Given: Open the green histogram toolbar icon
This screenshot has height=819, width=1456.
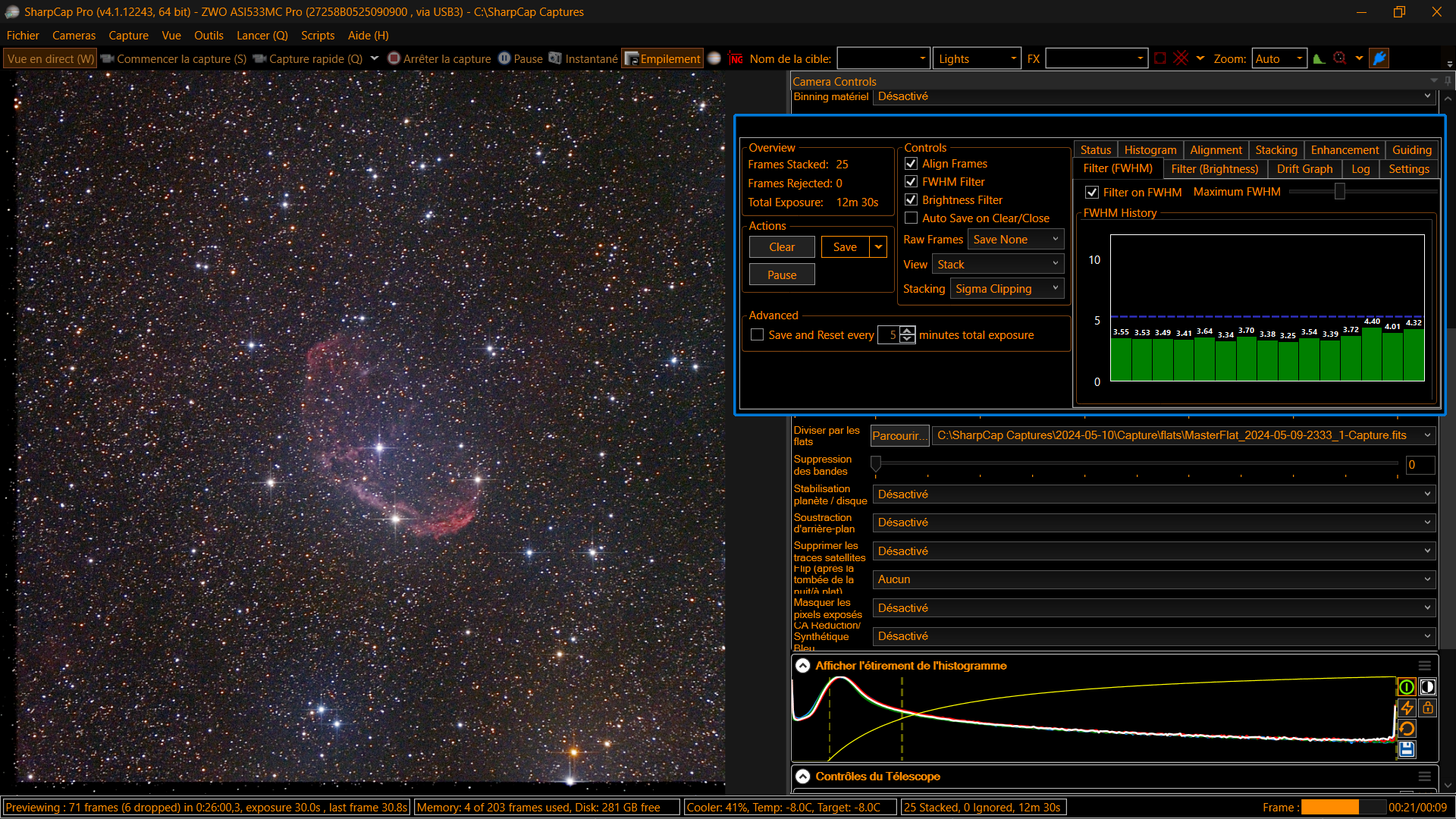Looking at the screenshot, I should pyautogui.click(x=1319, y=59).
